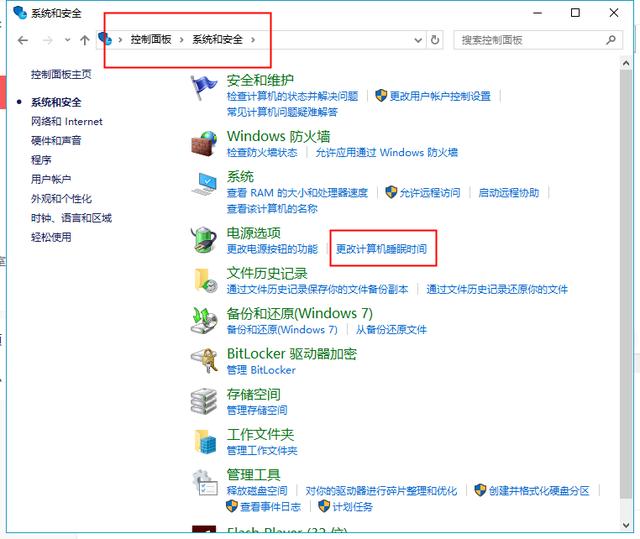Click the 电源选项 battery plug icon
The image size is (640, 539).
click(x=204, y=240)
